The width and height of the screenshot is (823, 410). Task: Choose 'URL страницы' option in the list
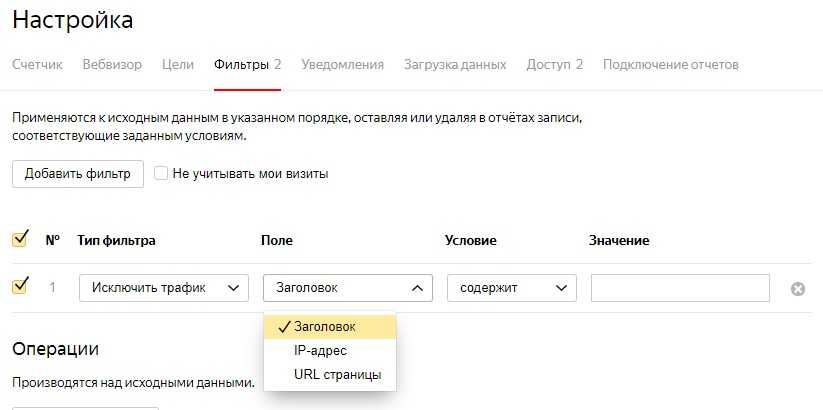pyautogui.click(x=337, y=375)
